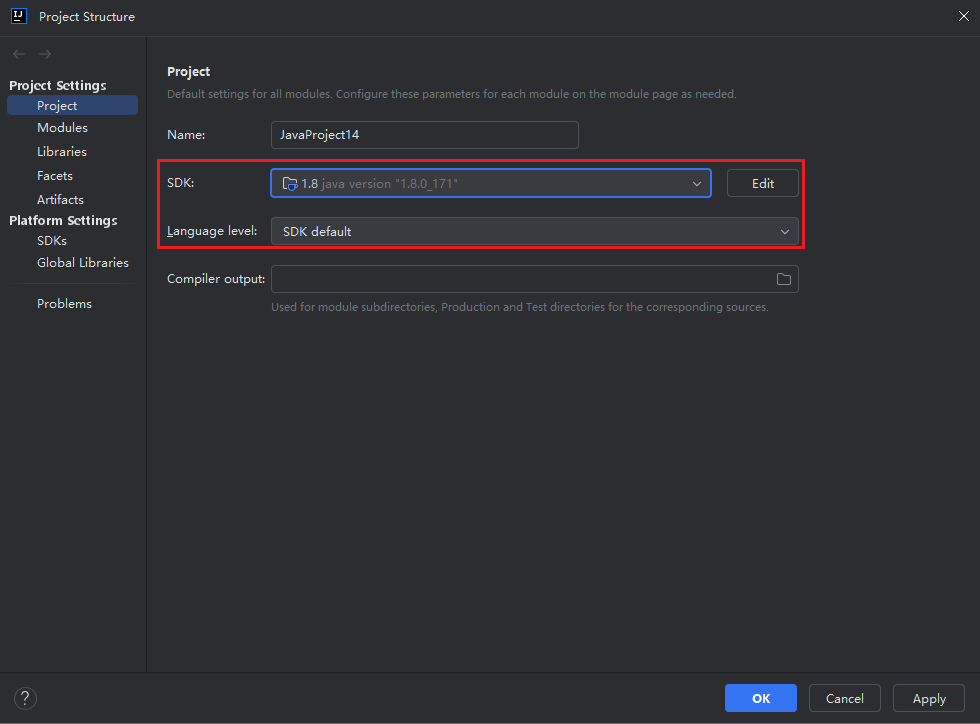This screenshot has width=980, height=724.
Task: Click into the project Name field
Action: (x=424, y=135)
